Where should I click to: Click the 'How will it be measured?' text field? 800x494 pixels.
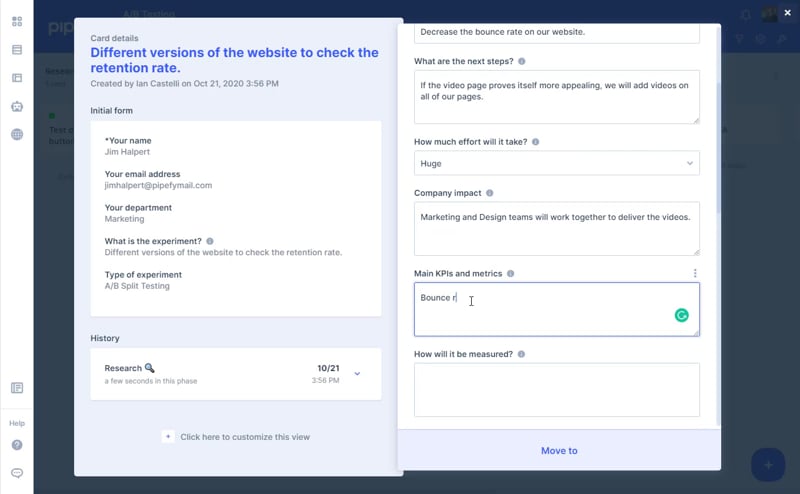click(x=557, y=389)
